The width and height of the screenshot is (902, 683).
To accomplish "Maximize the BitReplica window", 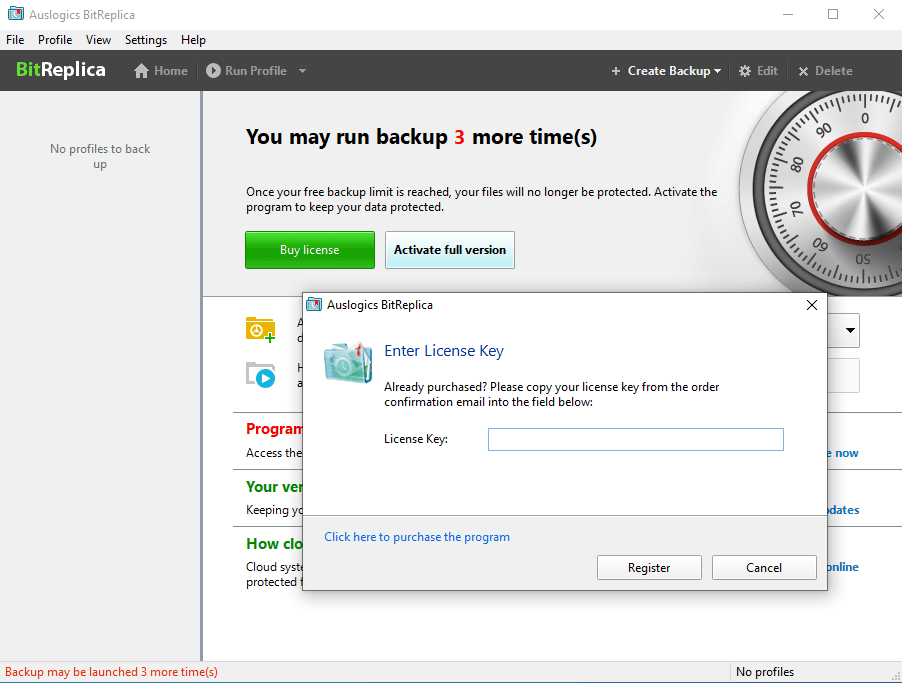I will 833,14.
